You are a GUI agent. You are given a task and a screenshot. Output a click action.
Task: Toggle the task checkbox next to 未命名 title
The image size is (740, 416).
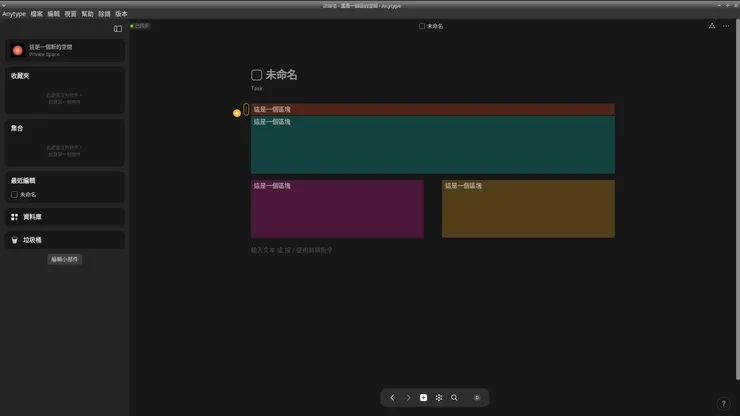click(x=256, y=75)
